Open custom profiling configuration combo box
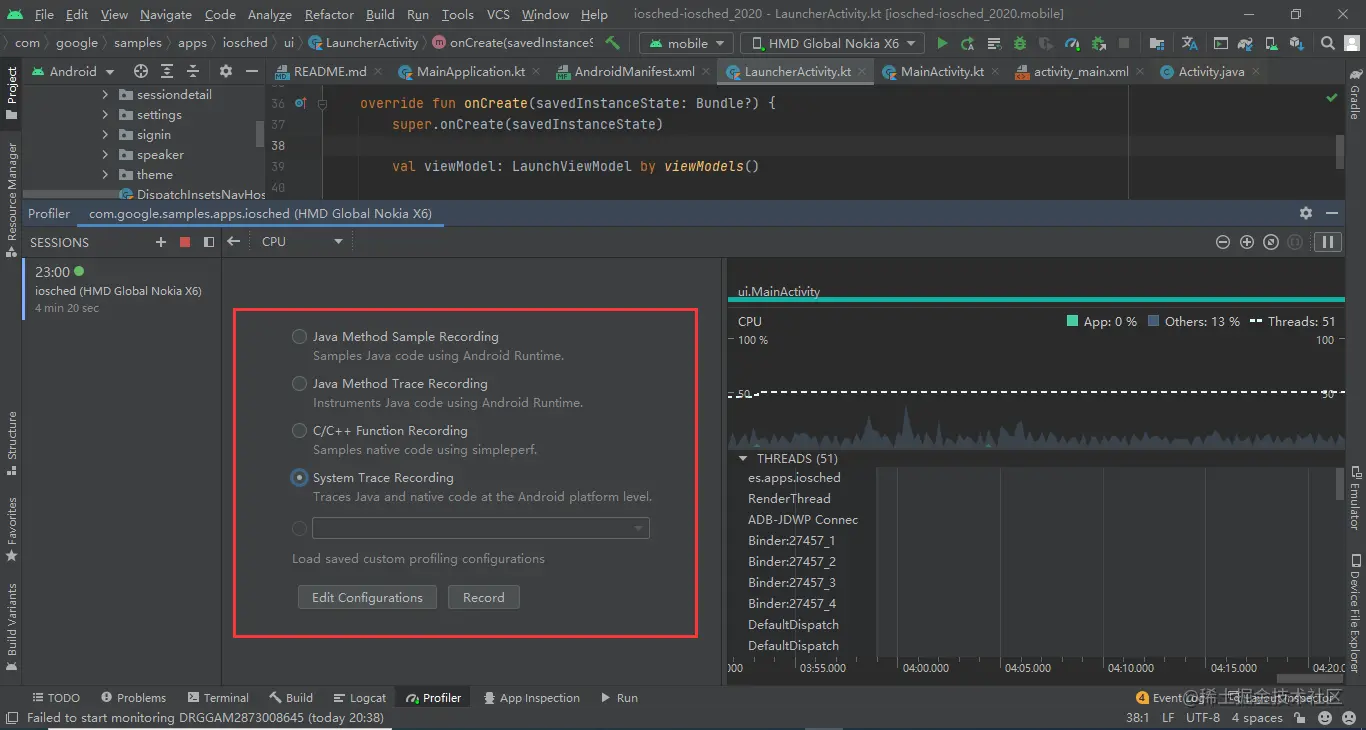1366x730 pixels. click(481, 528)
